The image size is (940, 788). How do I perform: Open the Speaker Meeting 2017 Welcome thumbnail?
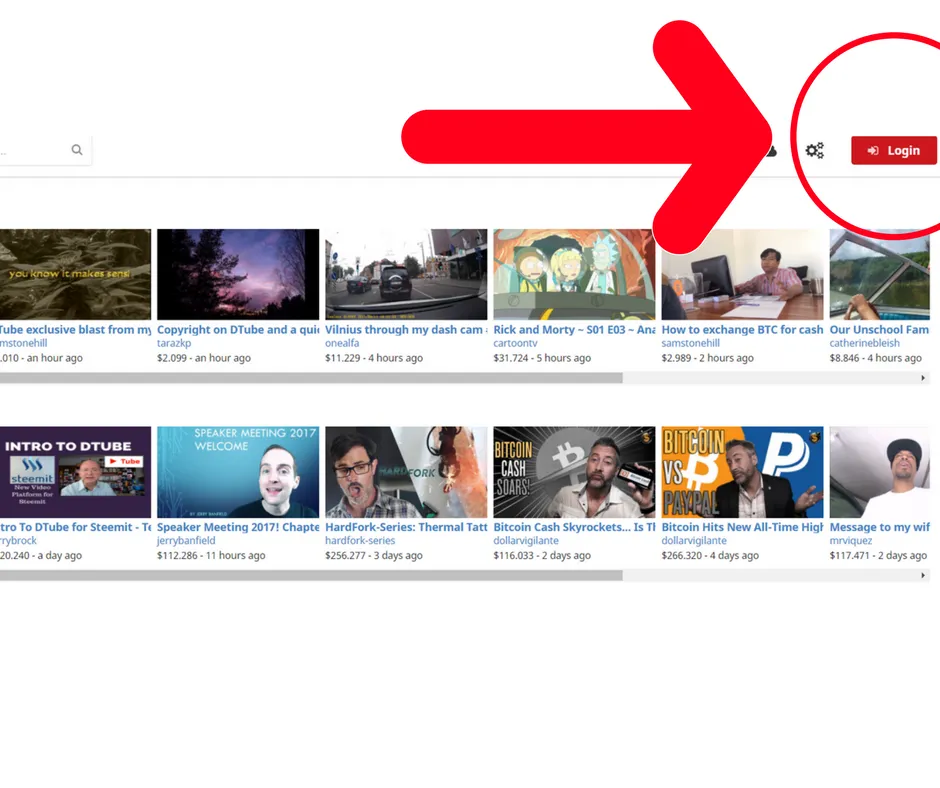[238, 472]
